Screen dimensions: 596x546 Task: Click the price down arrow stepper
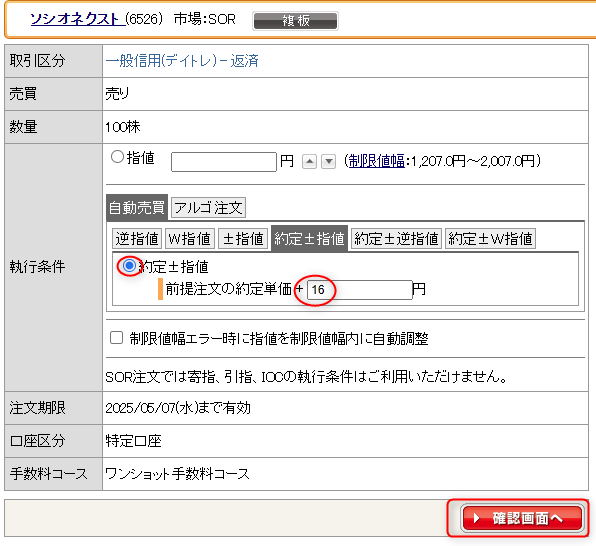328,162
